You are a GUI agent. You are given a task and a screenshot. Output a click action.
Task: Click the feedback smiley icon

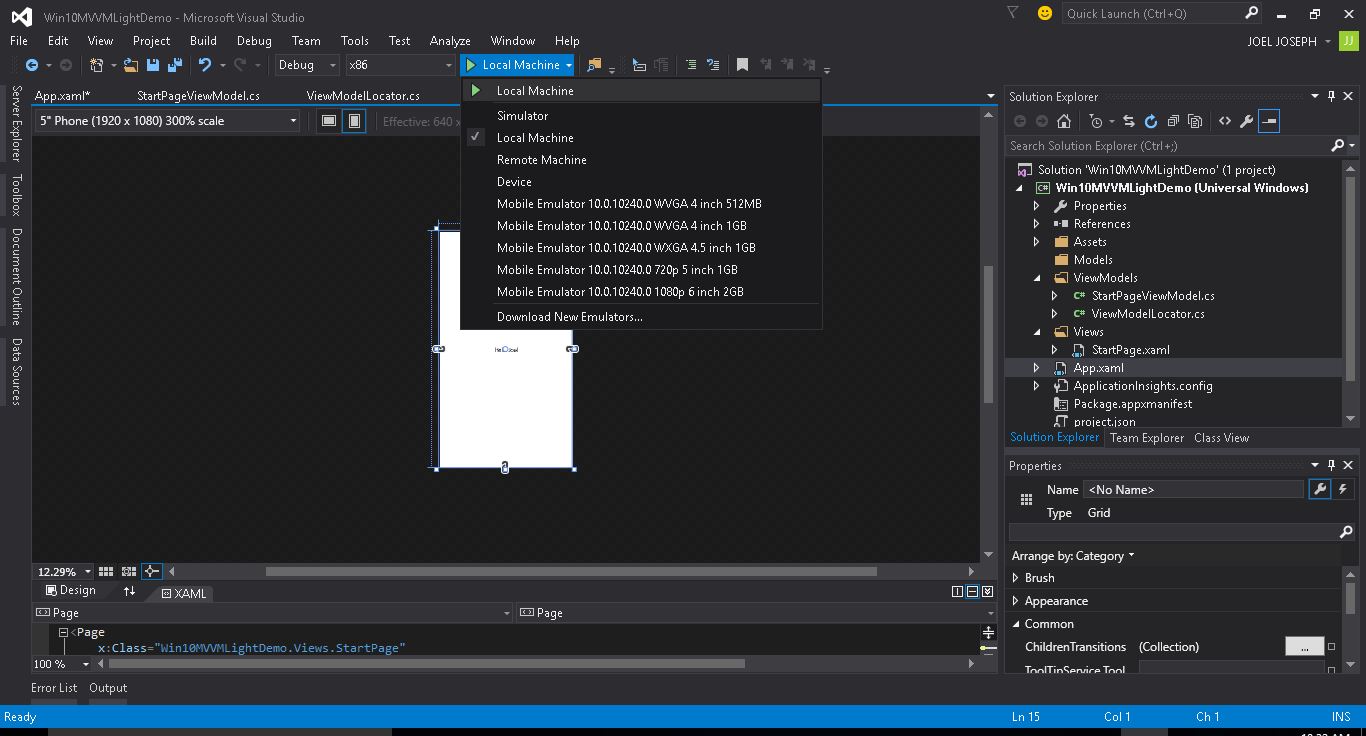click(1044, 13)
